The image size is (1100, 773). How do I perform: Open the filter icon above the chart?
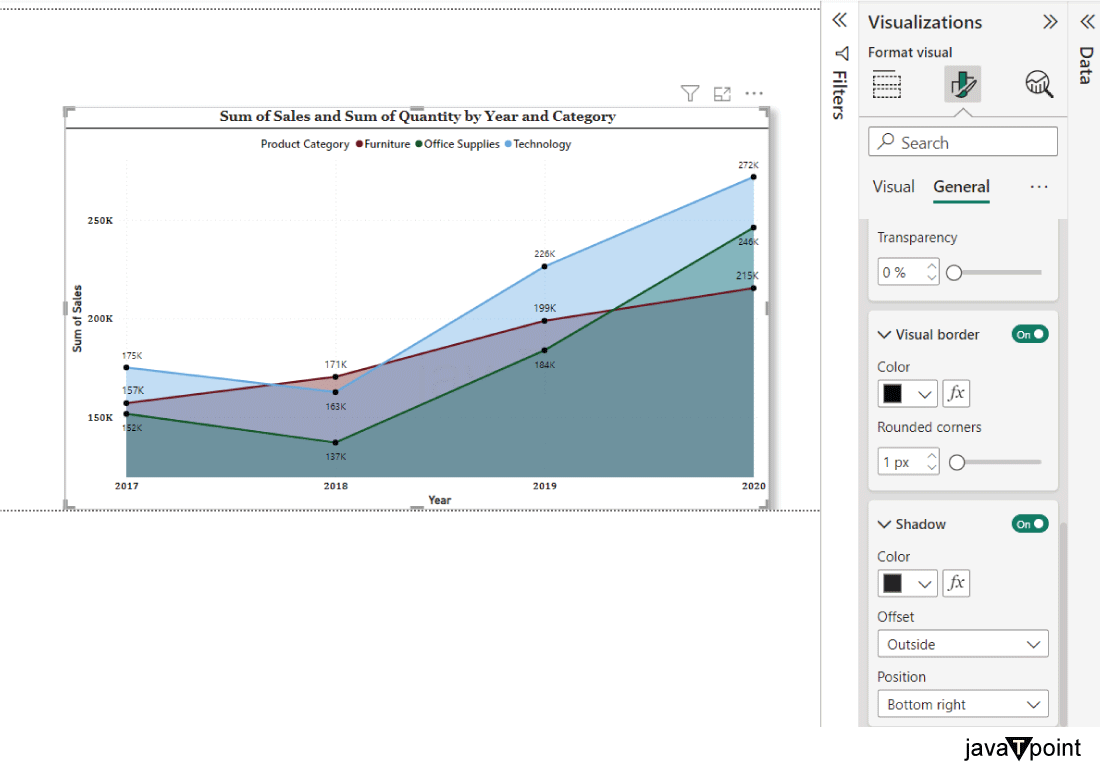[x=690, y=93]
